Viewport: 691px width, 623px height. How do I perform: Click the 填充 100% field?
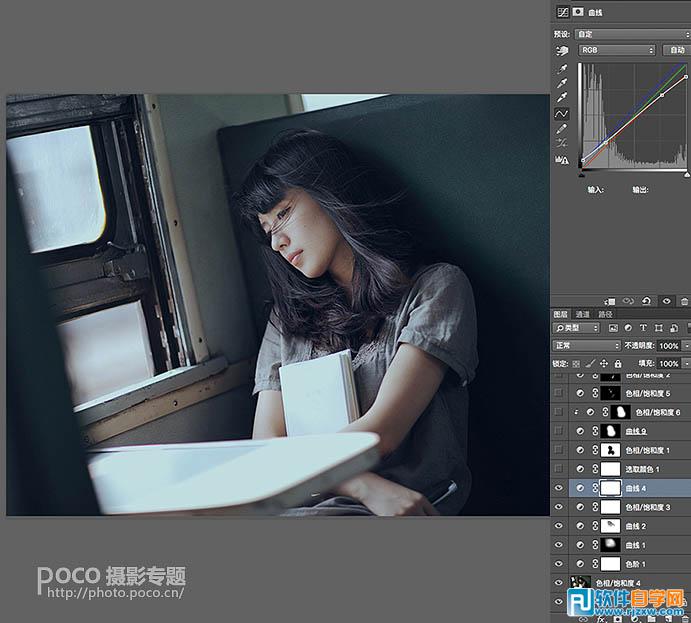coord(669,363)
